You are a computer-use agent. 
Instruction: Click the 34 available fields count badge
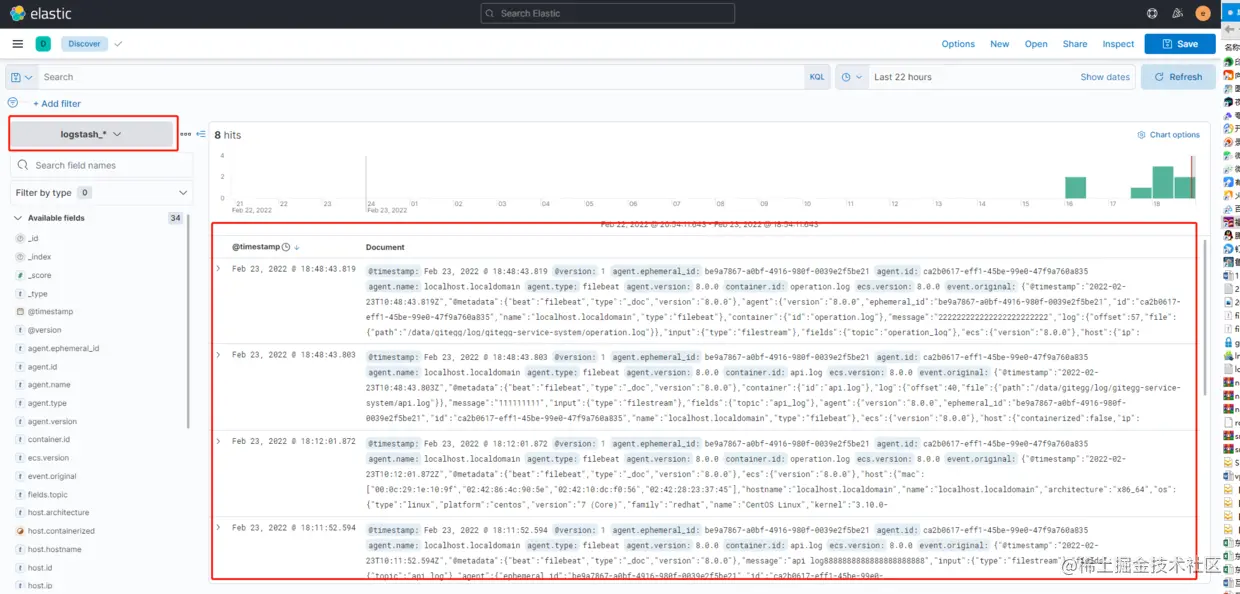(176, 218)
